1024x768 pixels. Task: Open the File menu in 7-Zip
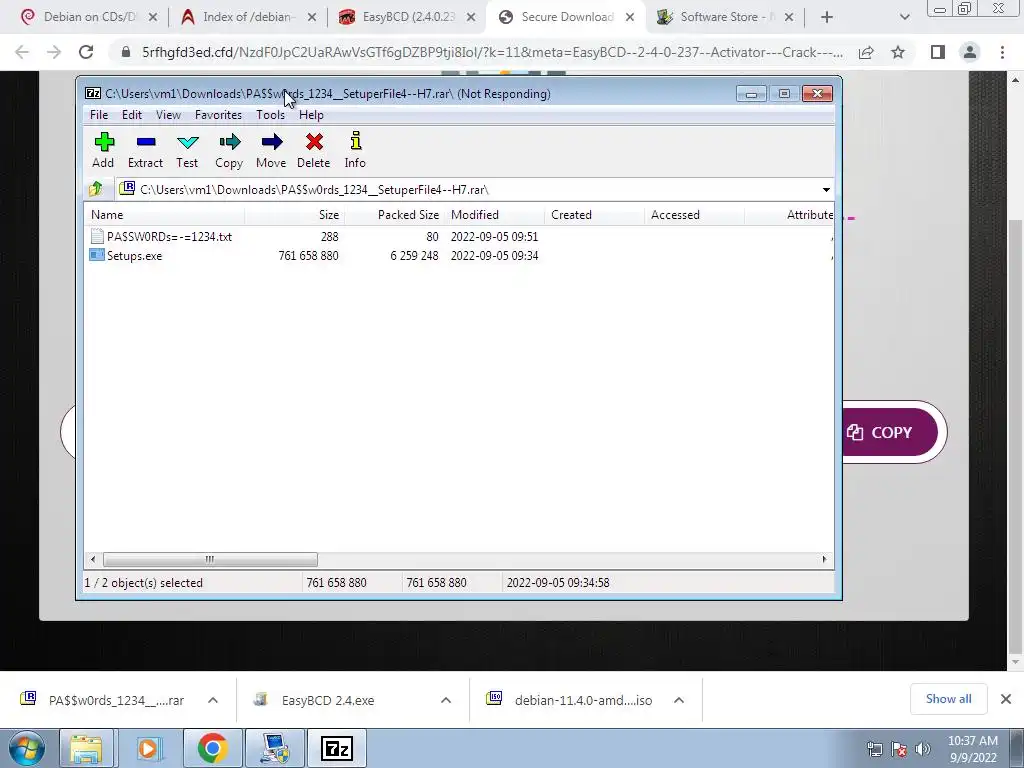point(99,115)
